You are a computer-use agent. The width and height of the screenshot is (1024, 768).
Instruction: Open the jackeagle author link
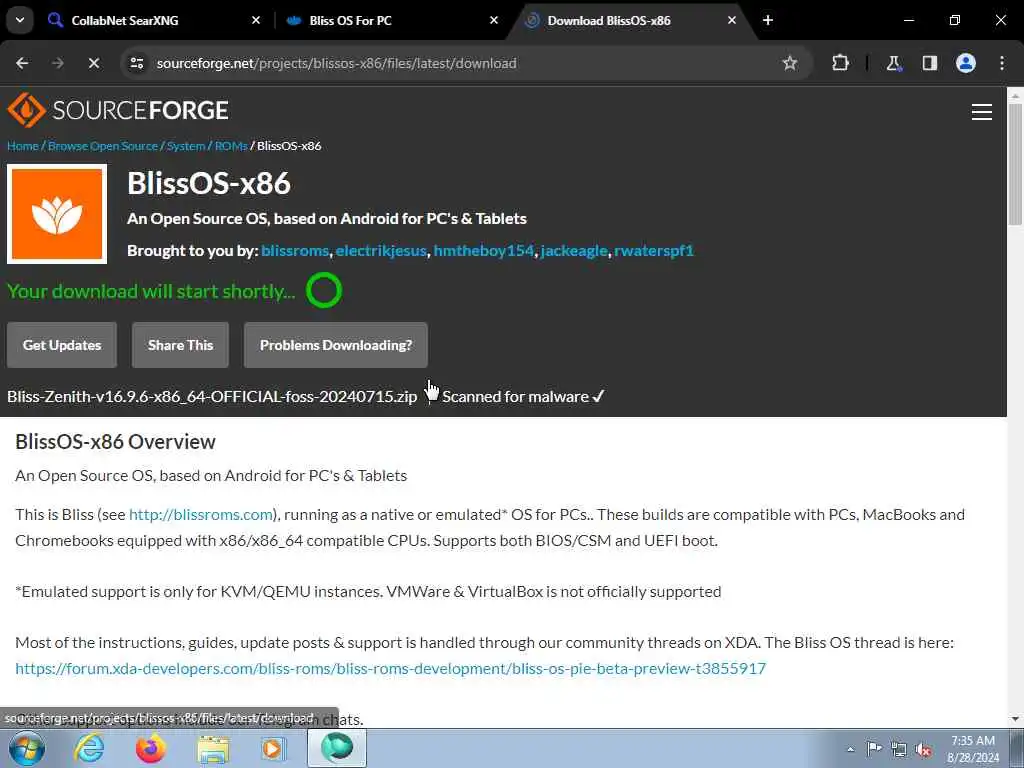[x=574, y=251]
